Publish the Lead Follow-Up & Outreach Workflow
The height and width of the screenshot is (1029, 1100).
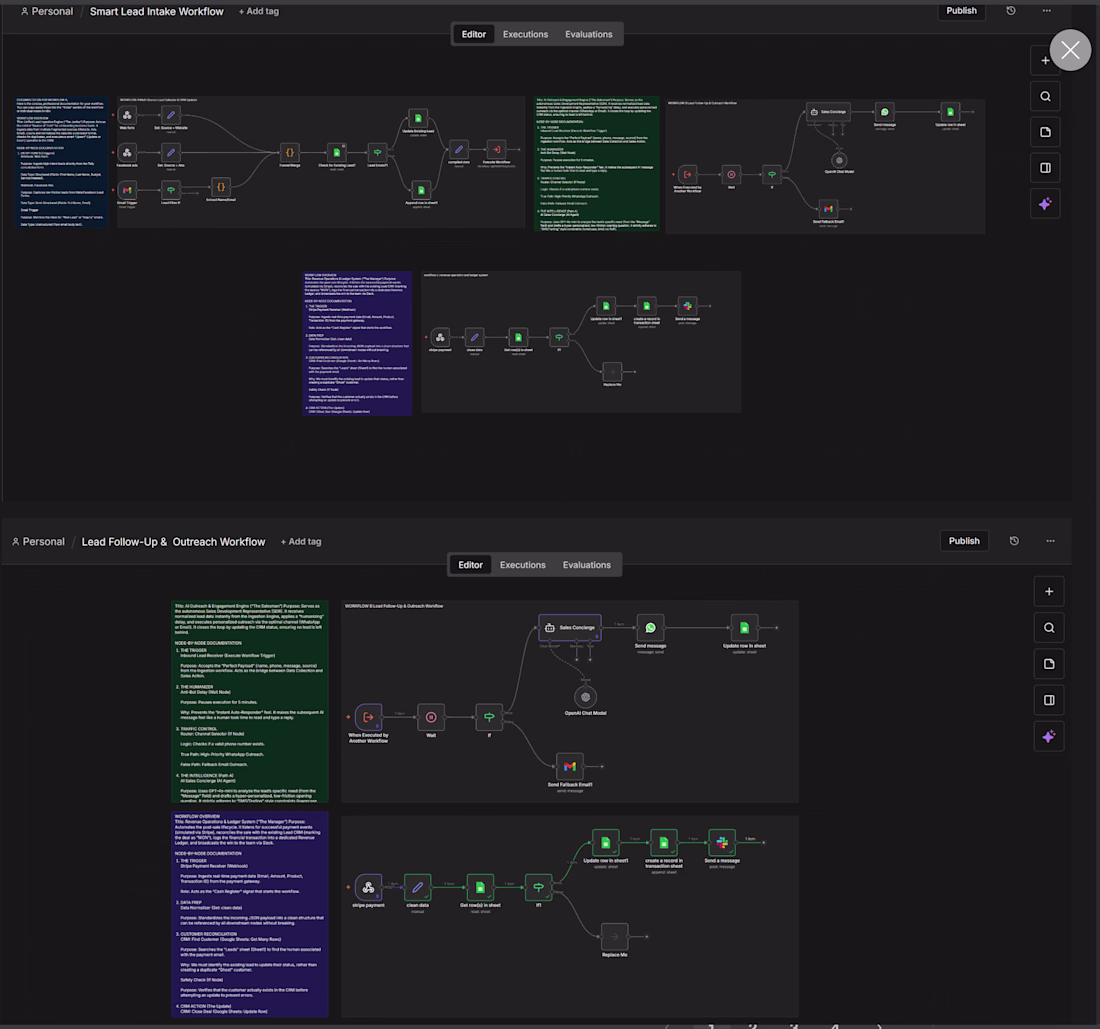(x=964, y=541)
